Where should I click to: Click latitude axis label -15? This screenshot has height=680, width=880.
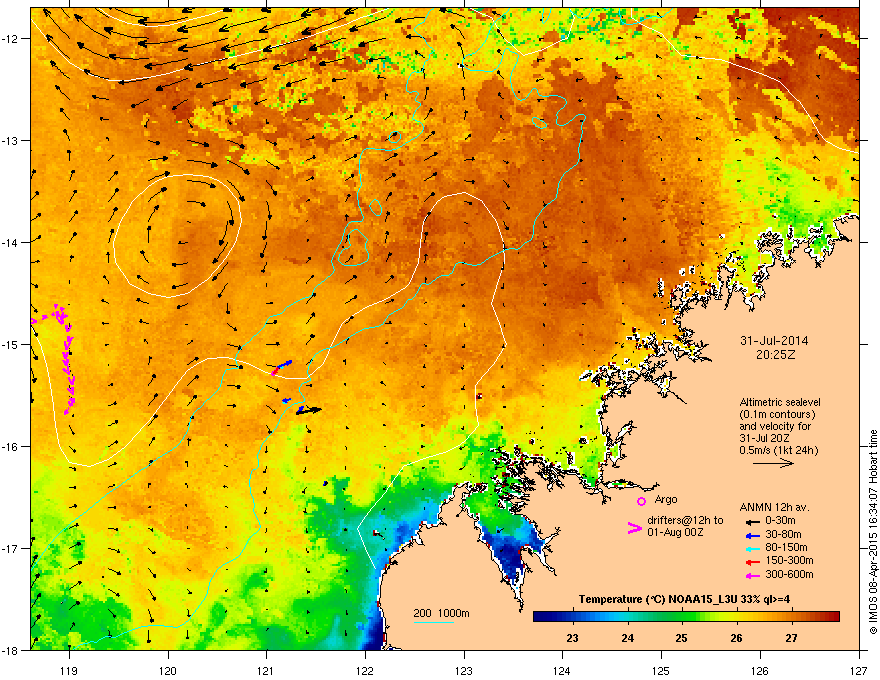11,344
